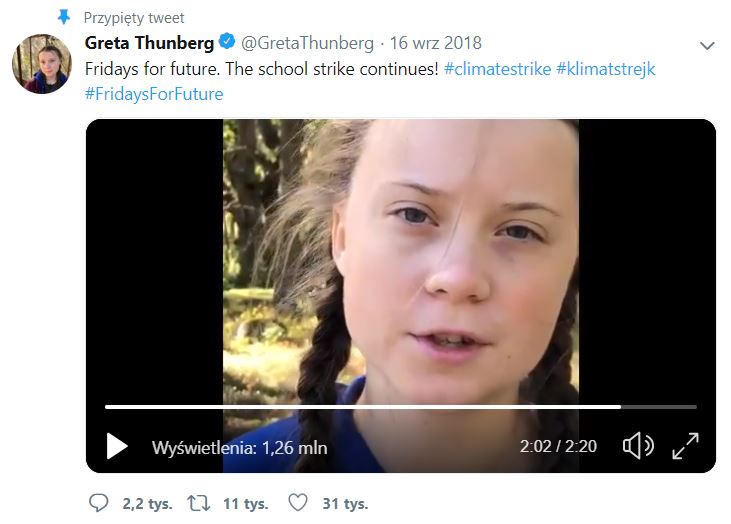Click the pinned tweet pin icon

coord(64,17)
